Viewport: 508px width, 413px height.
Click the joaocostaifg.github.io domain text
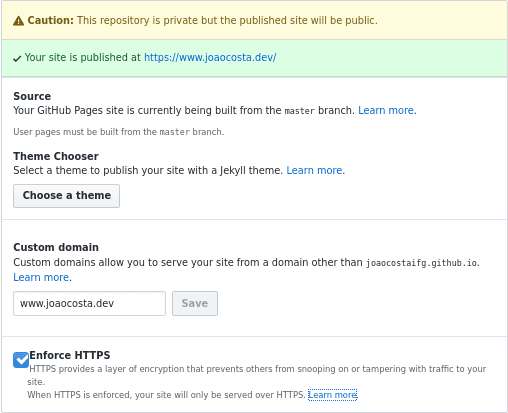421,263
